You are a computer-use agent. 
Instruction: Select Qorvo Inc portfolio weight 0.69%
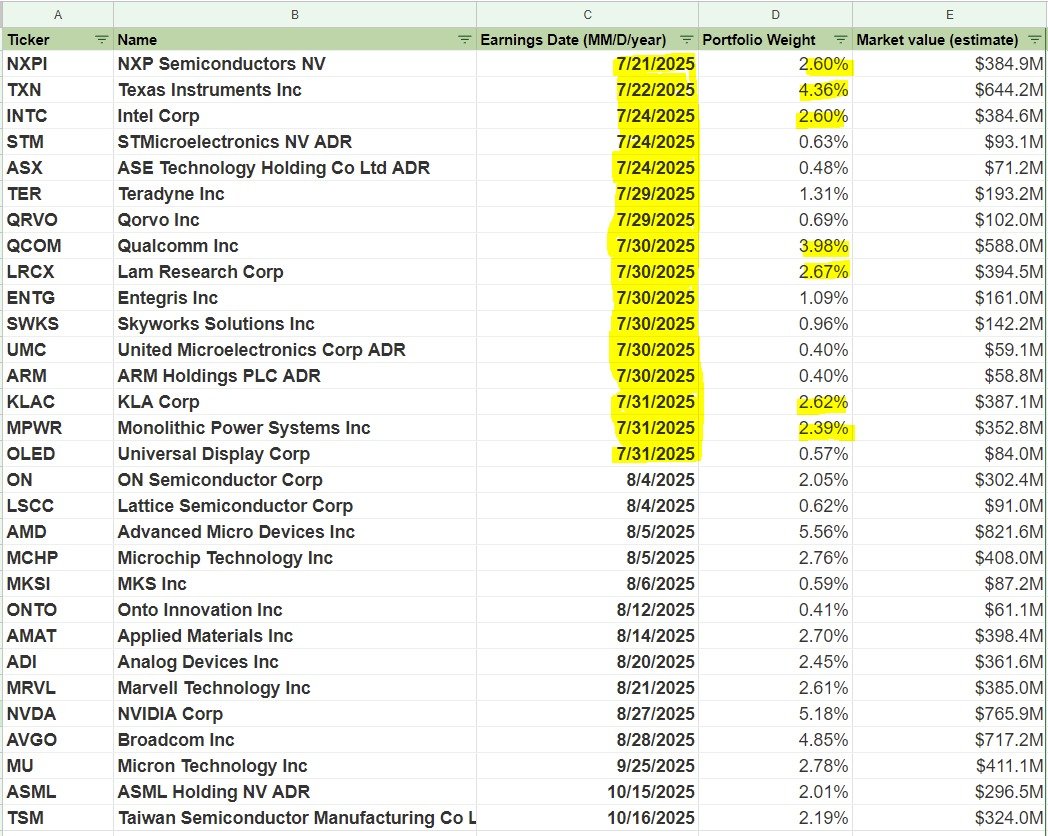pyautogui.click(x=775, y=221)
